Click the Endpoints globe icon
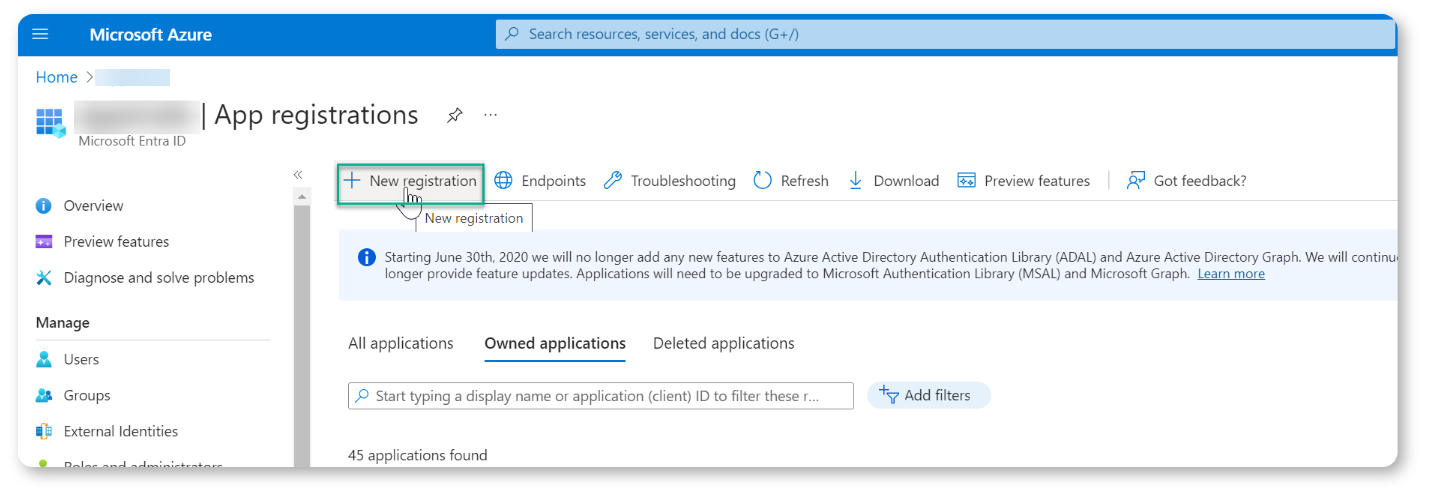This screenshot has height=499, width=1431. click(504, 181)
